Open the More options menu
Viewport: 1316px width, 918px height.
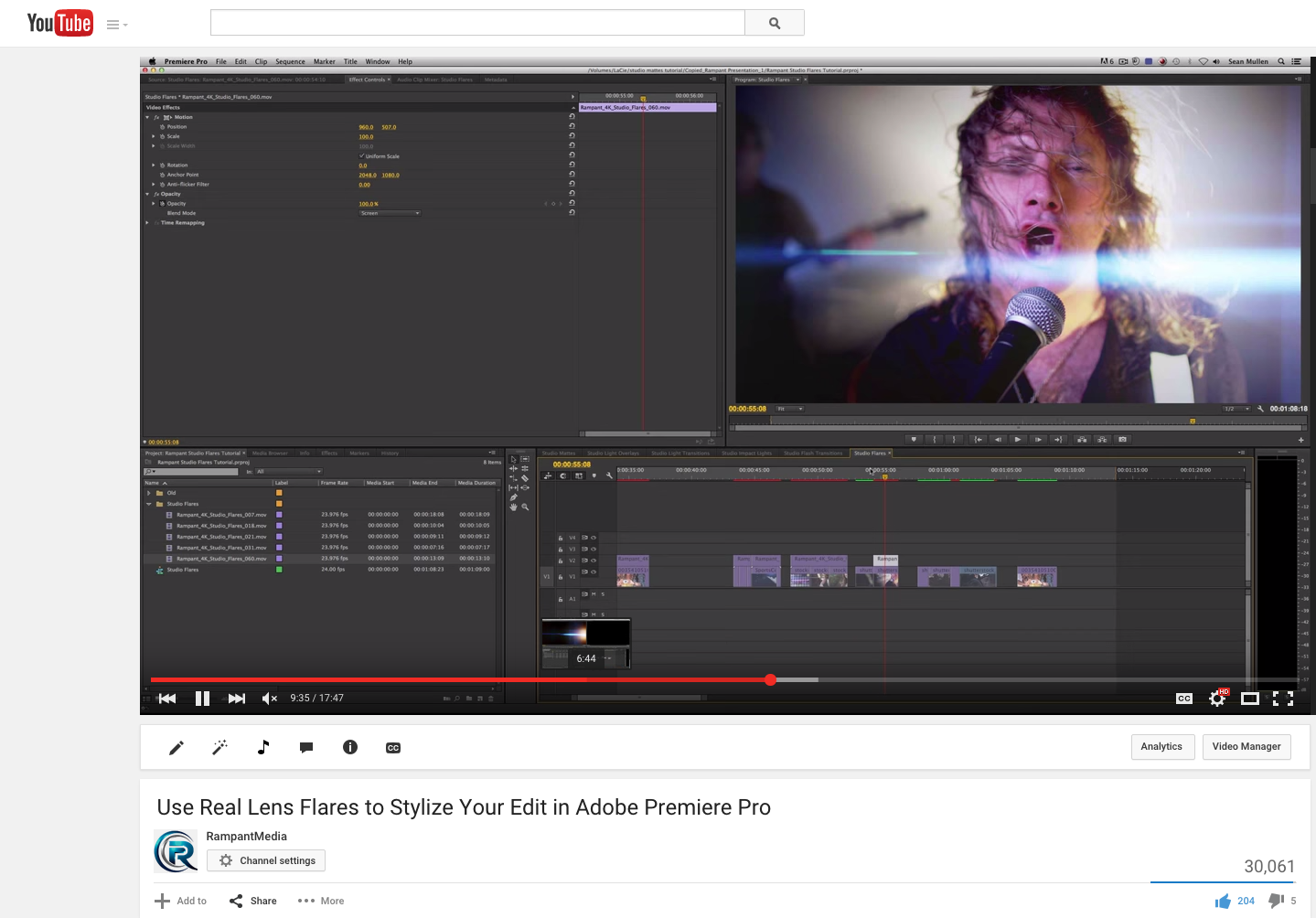pyautogui.click(x=321, y=901)
